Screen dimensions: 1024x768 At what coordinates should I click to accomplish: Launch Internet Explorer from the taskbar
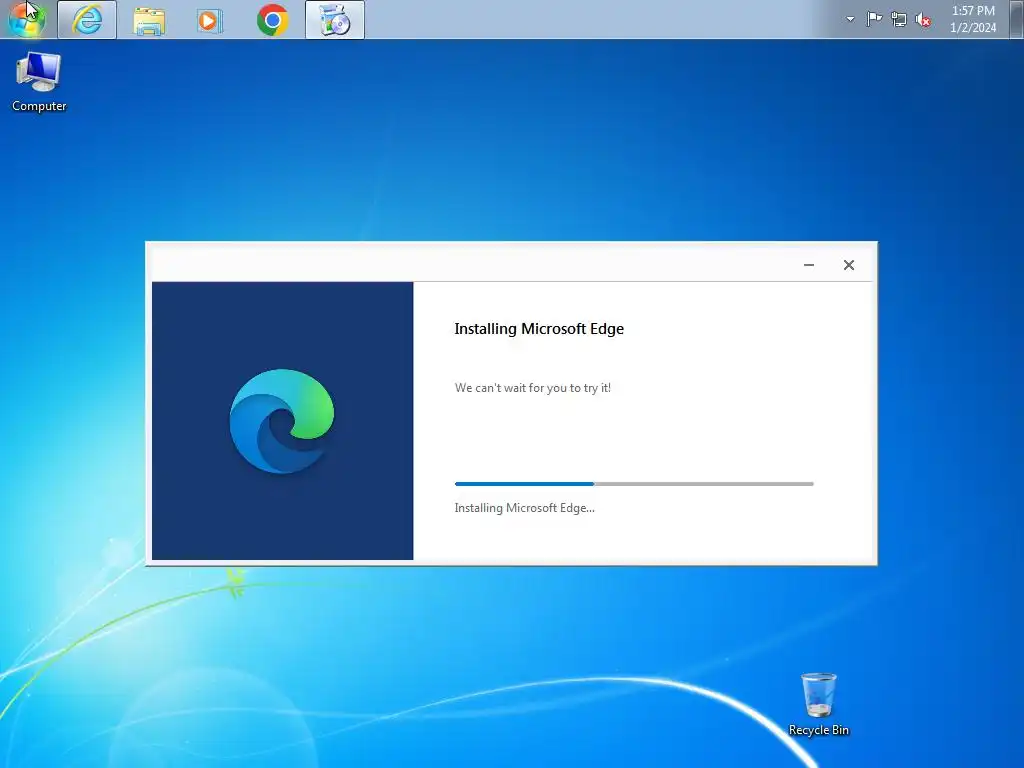point(87,20)
